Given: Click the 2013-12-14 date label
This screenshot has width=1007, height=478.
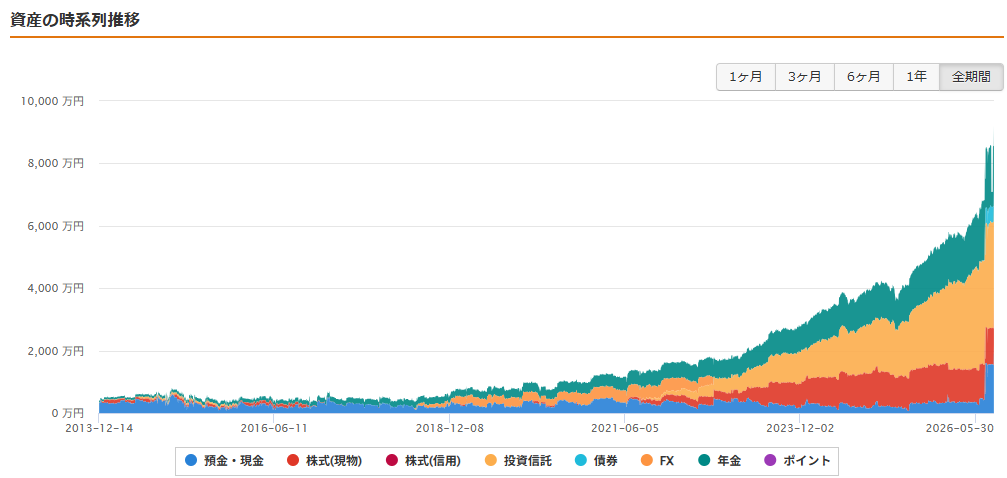Looking at the screenshot, I should 100,427.
